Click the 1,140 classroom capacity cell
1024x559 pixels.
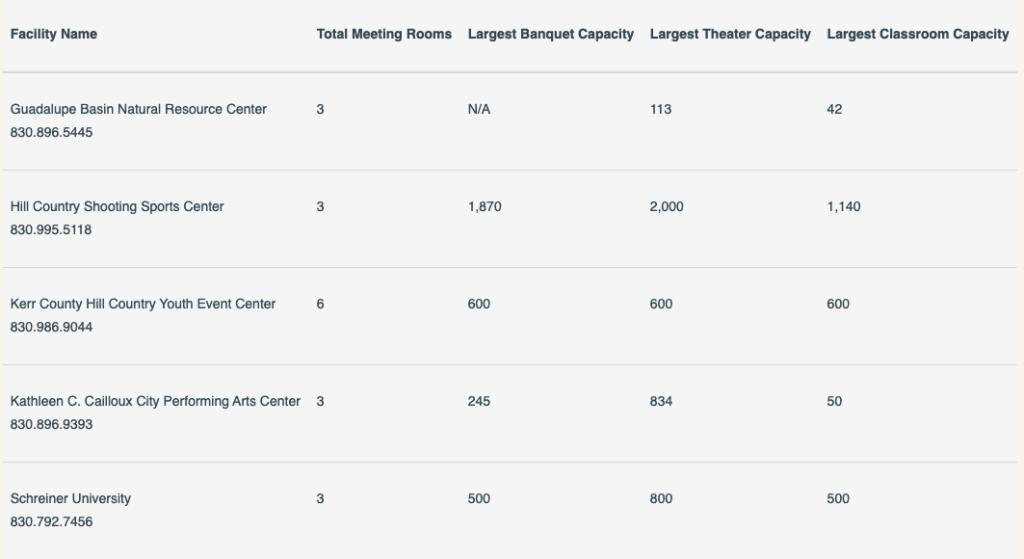point(843,207)
